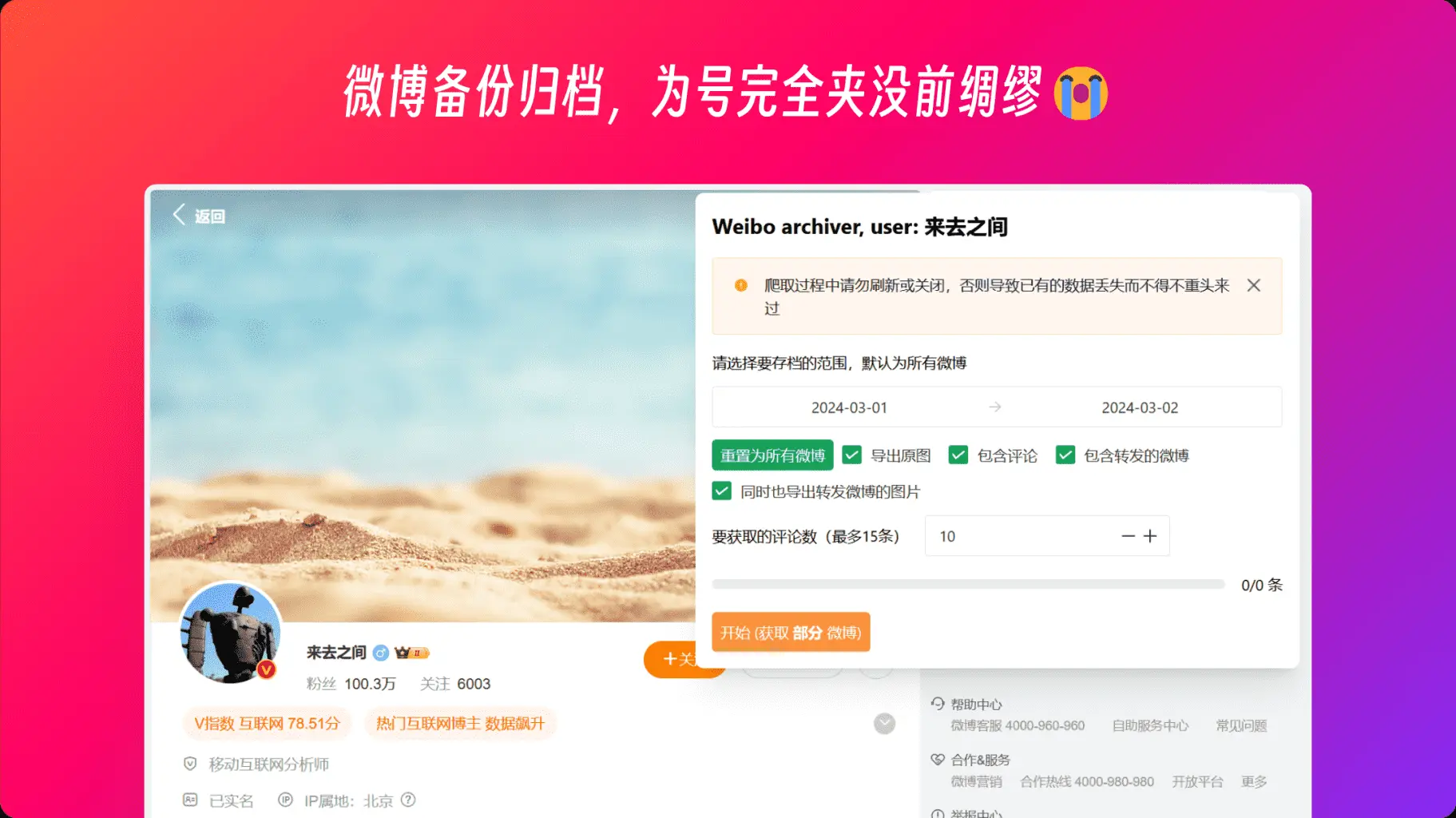The height and width of the screenshot is (818, 1456).
Task: Click the IP属地 question mark help icon
Action: (x=408, y=800)
